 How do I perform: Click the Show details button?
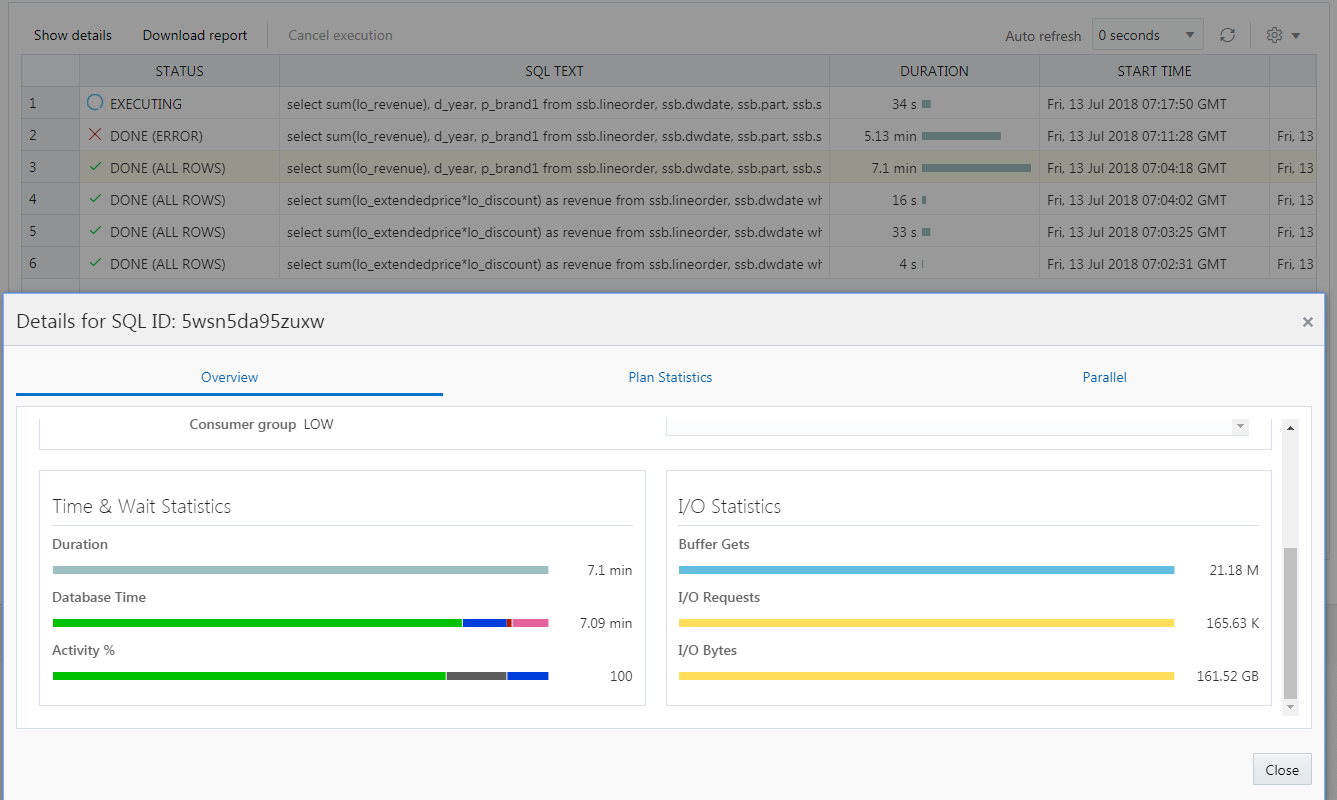(x=73, y=35)
